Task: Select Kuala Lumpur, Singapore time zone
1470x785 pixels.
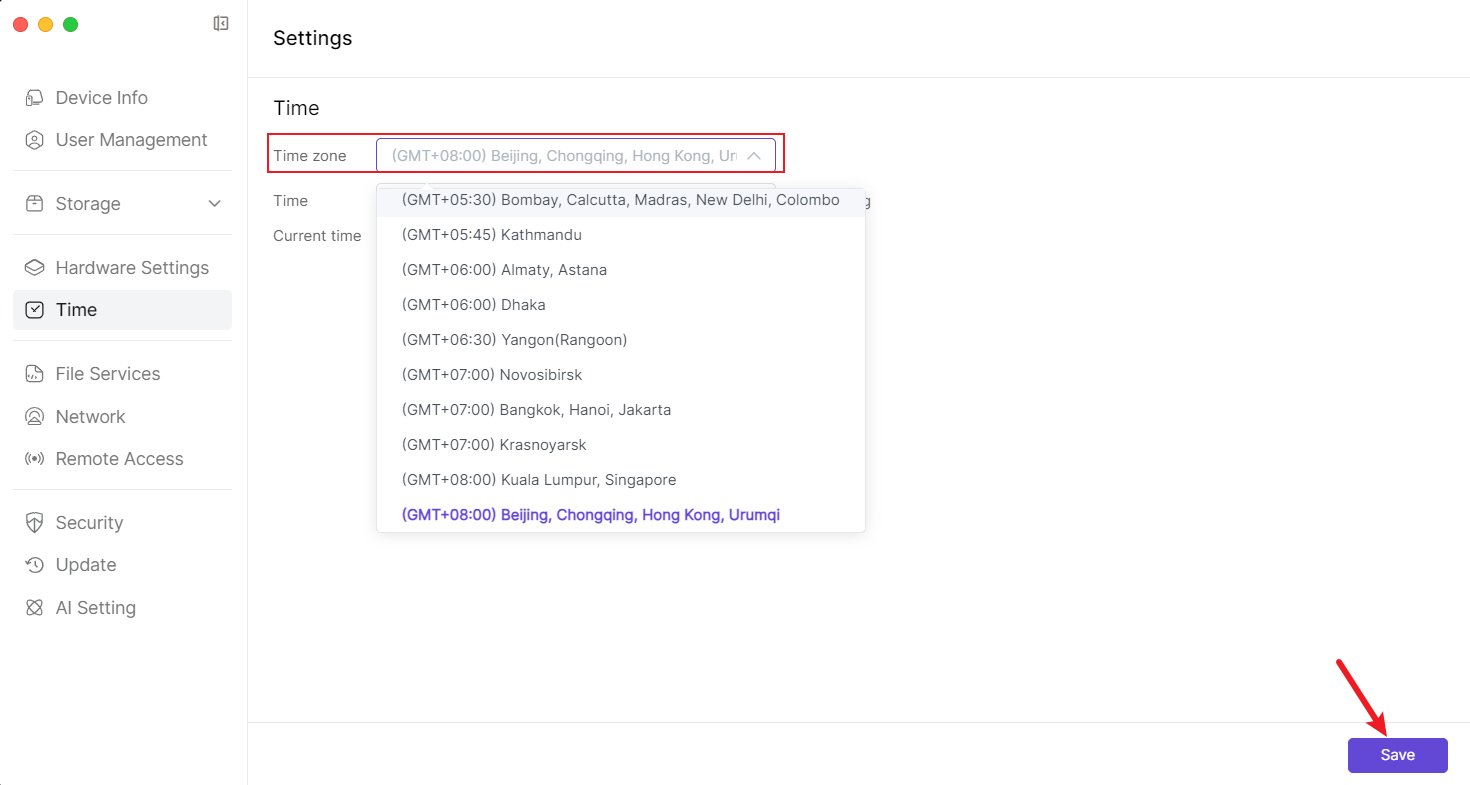Action: 538,480
